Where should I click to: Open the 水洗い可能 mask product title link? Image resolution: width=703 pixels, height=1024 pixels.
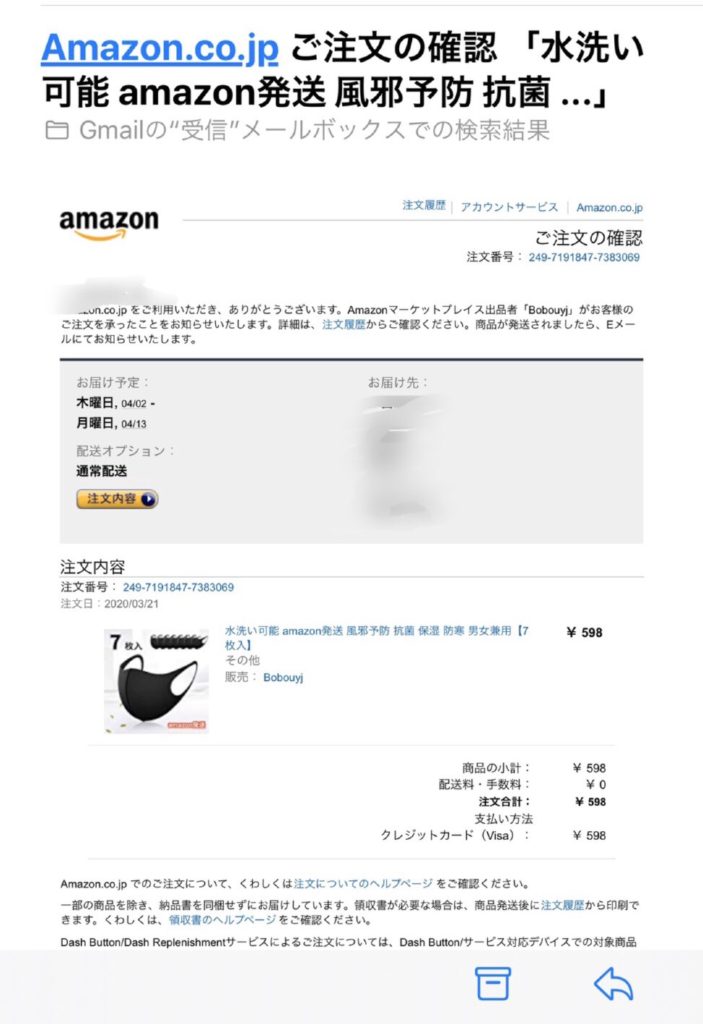click(376, 638)
